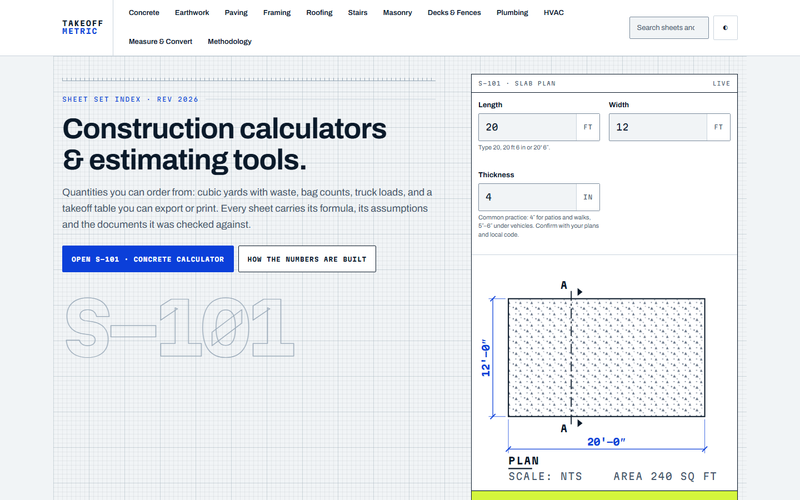Navigate to Roofing
Image resolution: width=800 pixels, height=500 pixels.
point(319,13)
